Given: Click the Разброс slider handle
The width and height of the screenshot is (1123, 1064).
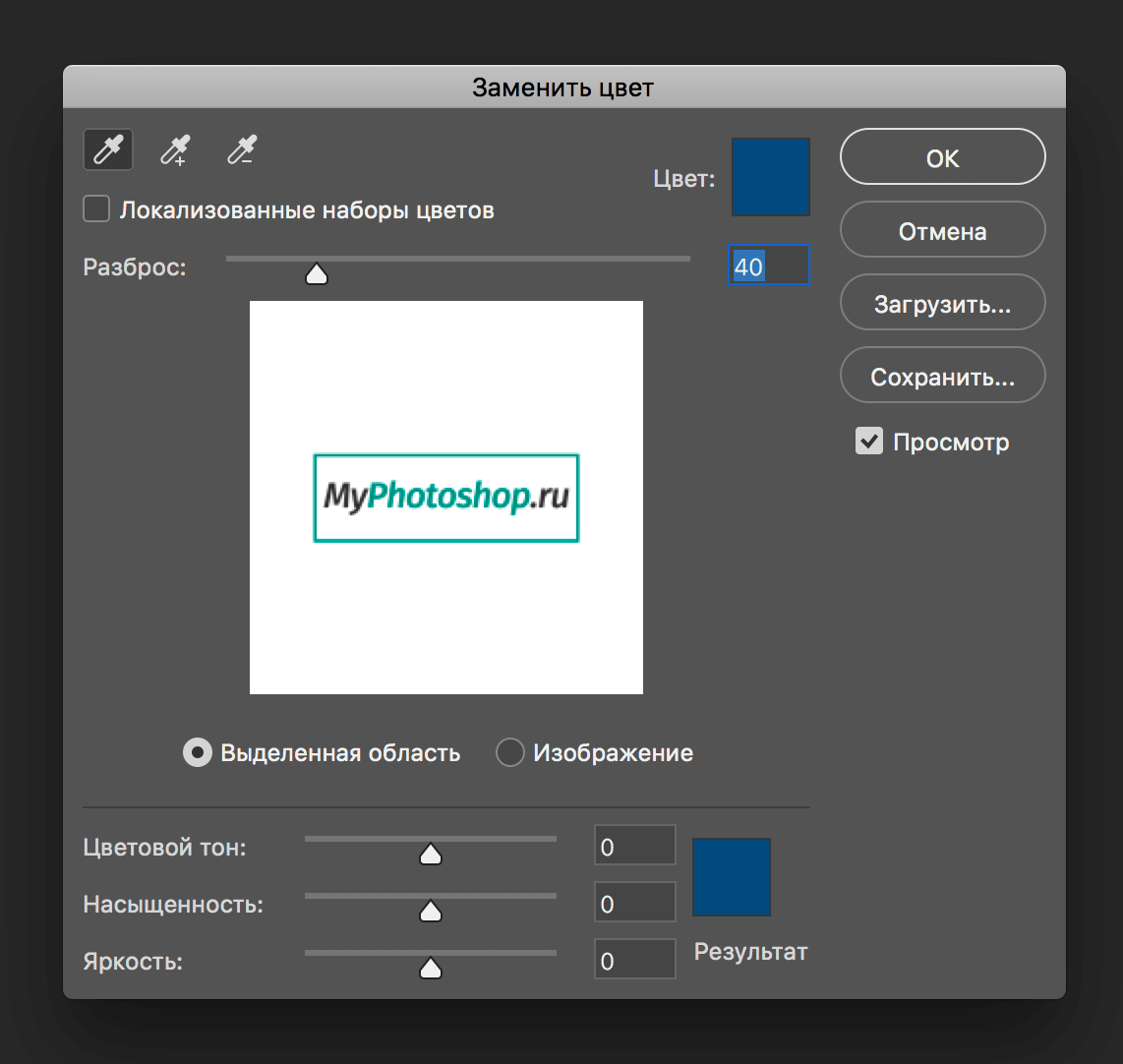Looking at the screenshot, I should click(x=317, y=274).
